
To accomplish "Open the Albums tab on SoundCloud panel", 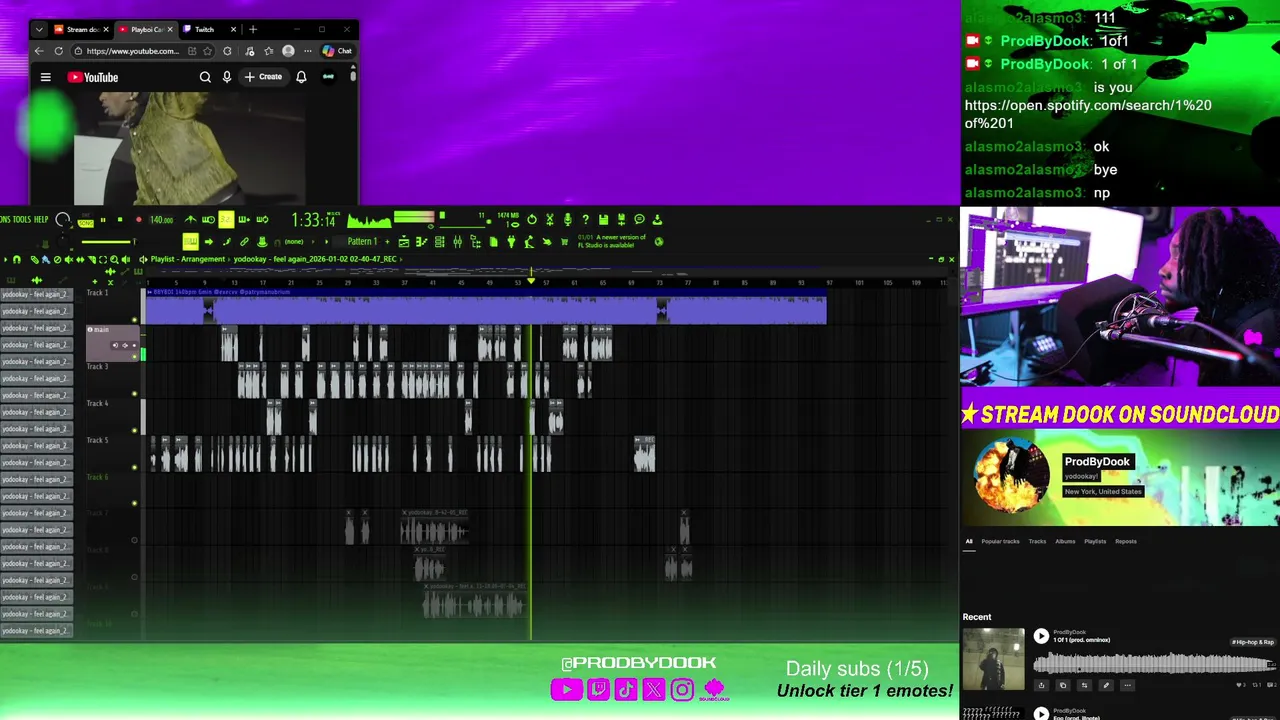I will 1065,541.
